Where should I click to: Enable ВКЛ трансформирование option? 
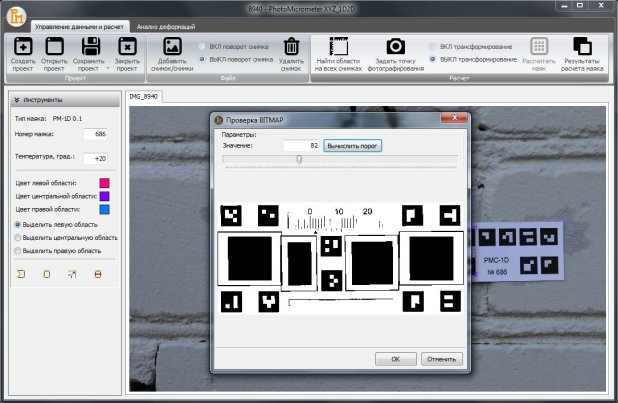[x=432, y=47]
